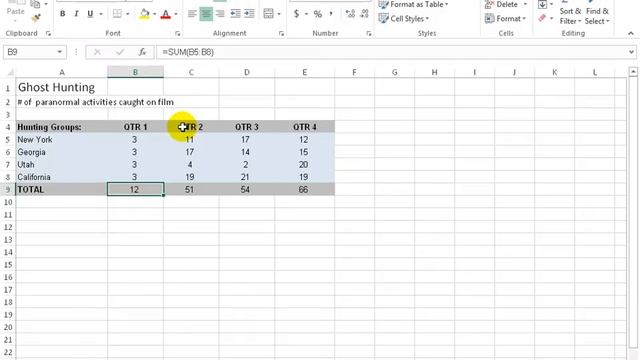
Task: Open Copy dropdown arrow
Action: point(46,4)
